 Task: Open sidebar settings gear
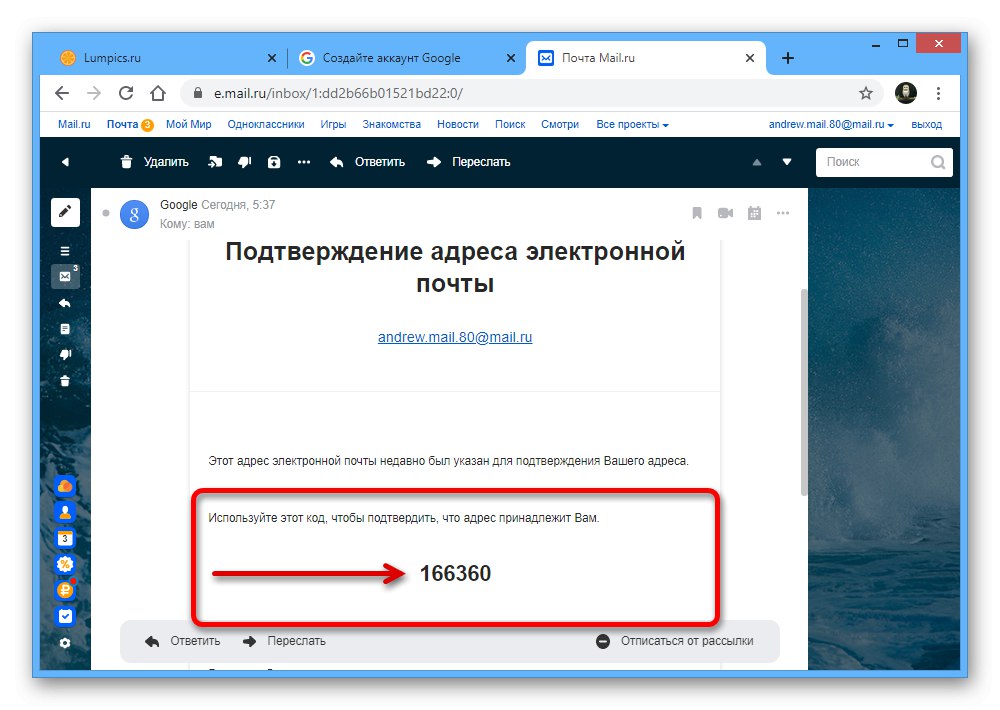(x=65, y=643)
